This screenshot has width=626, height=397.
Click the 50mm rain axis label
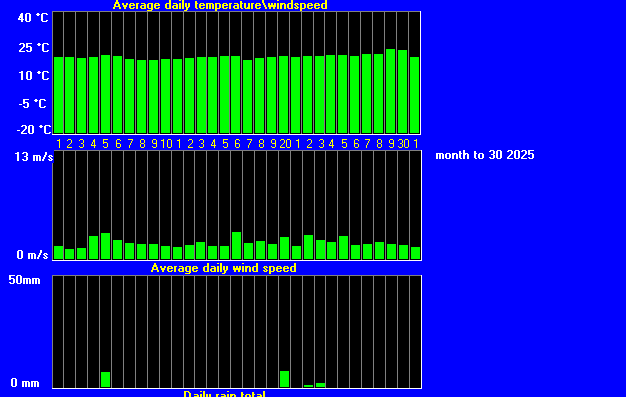25,280
